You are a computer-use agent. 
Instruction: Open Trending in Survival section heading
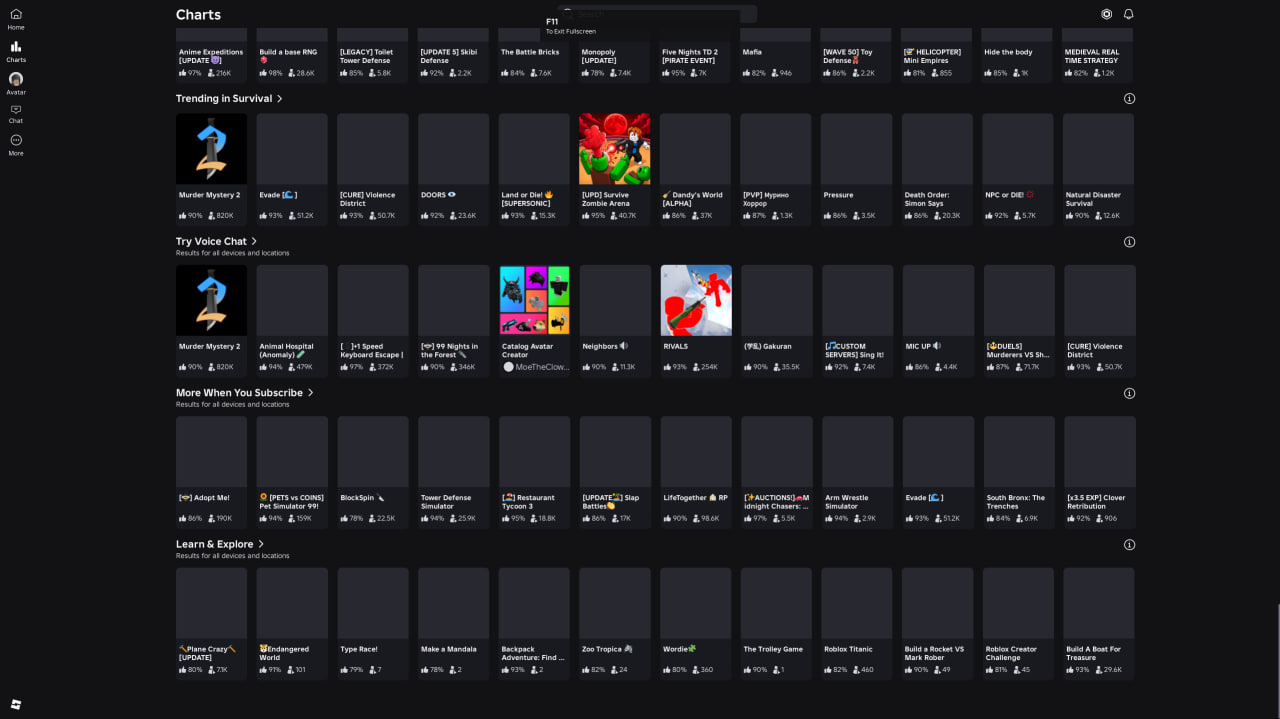[224, 99]
